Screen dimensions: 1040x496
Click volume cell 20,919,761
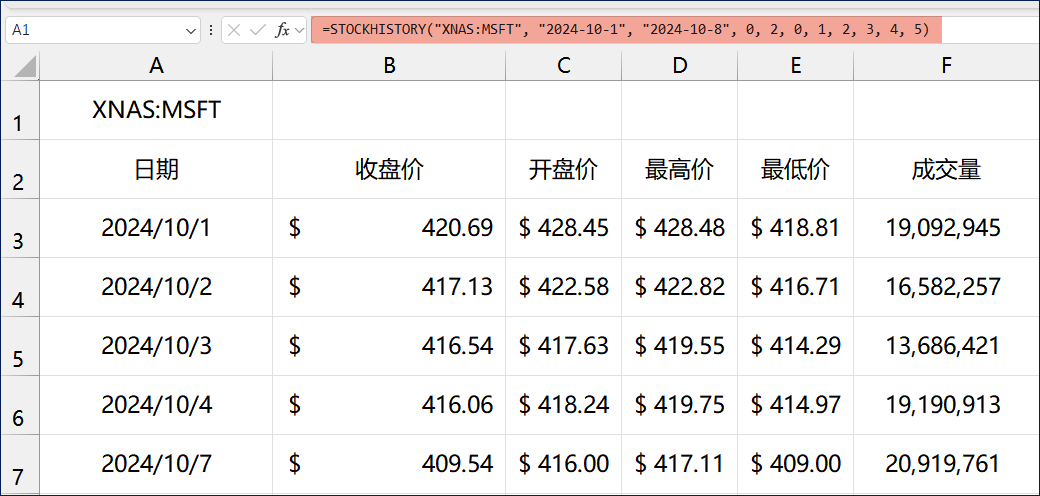pos(946,464)
